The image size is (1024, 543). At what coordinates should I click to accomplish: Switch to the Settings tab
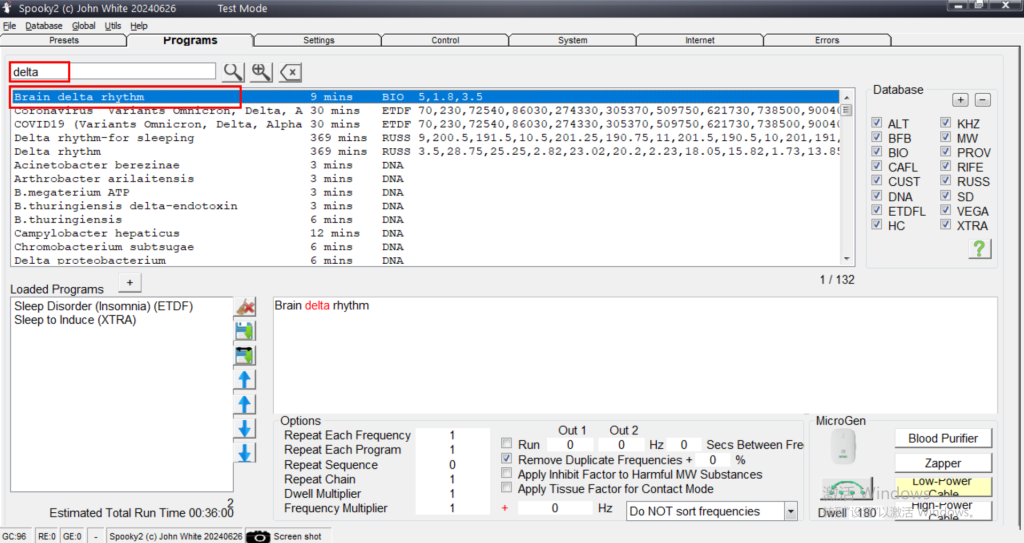(x=318, y=41)
